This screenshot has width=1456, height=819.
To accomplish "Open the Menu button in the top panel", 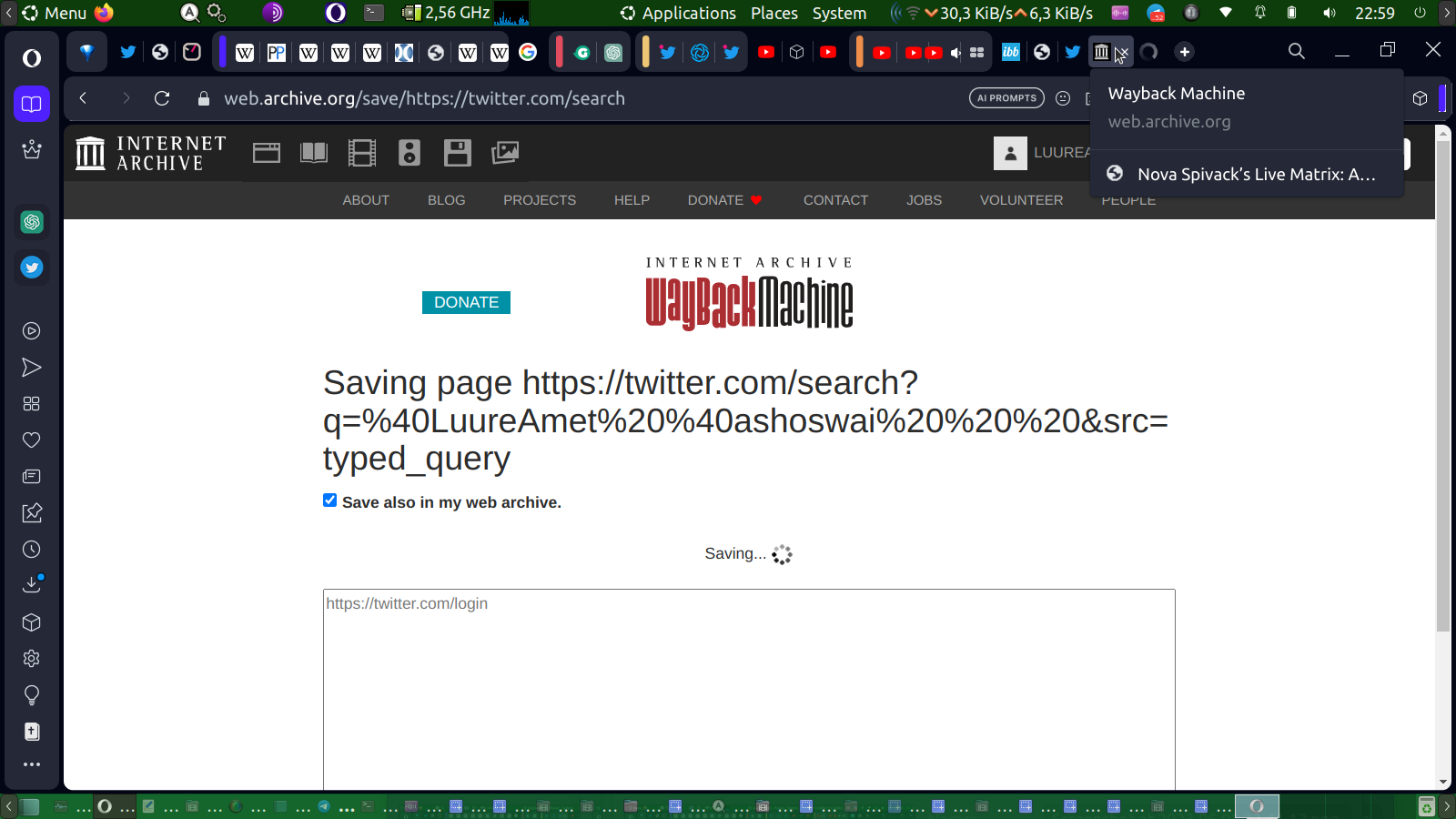I will [x=55, y=13].
